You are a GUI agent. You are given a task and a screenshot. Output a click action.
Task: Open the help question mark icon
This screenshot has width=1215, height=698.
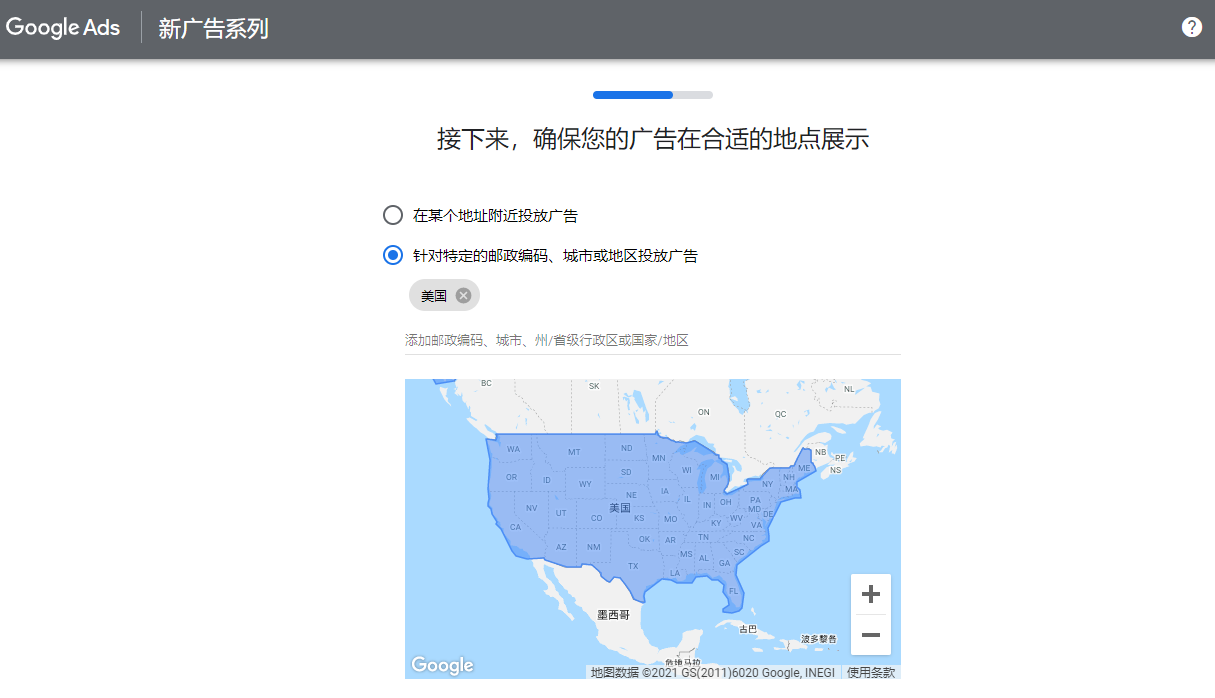pos(1191,27)
